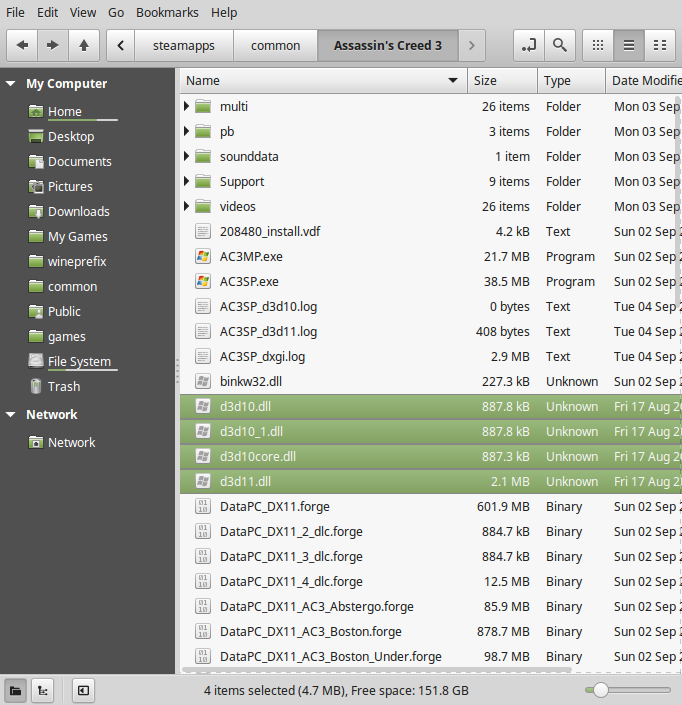Image resolution: width=682 pixels, height=705 pixels.
Task: Open the Bookmarks menu
Action: tap(167, 13)
